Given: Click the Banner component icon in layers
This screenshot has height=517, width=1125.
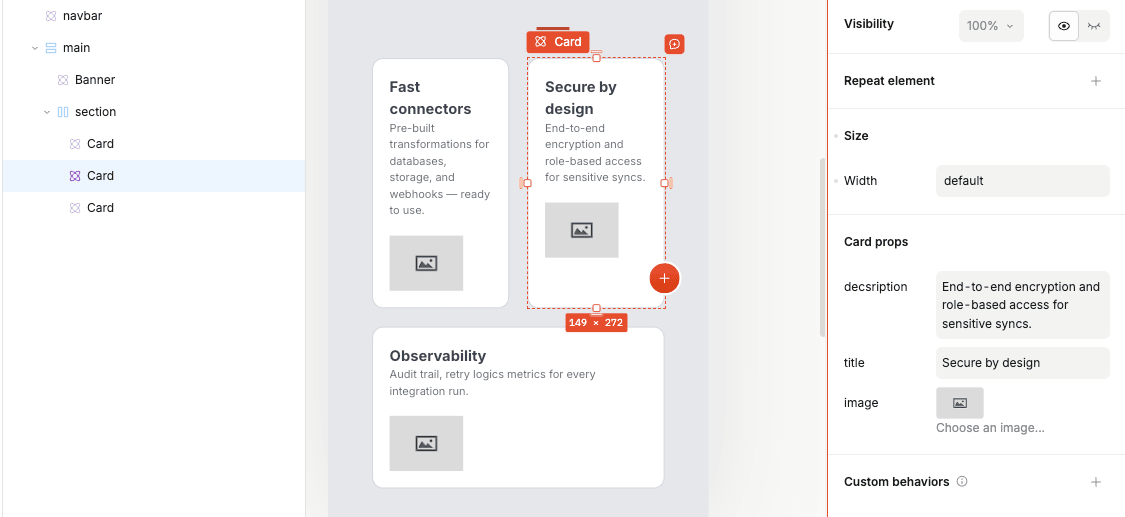Looking at the screenshot, I should pyautogui.click(x=63, y=80).
